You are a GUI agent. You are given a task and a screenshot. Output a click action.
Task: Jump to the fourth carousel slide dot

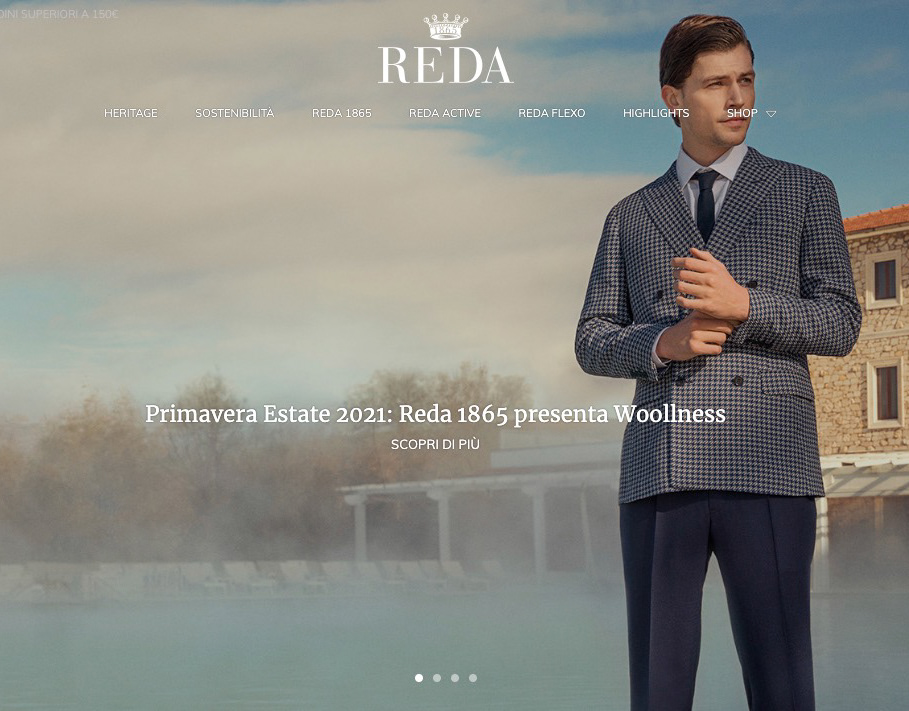[x=472, y=678]
